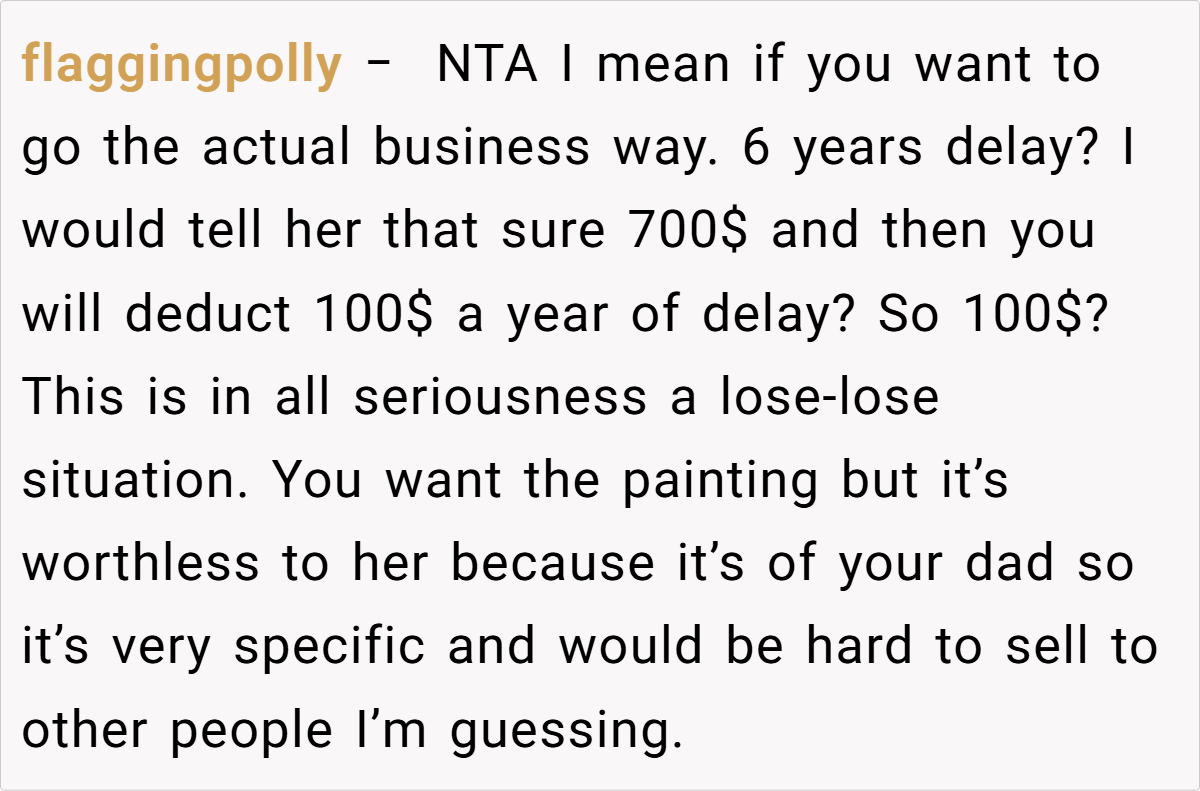The height and width of the screenshot is (791, 1200).
Task: Click the word "seriousness"
Action: (500, 398)
